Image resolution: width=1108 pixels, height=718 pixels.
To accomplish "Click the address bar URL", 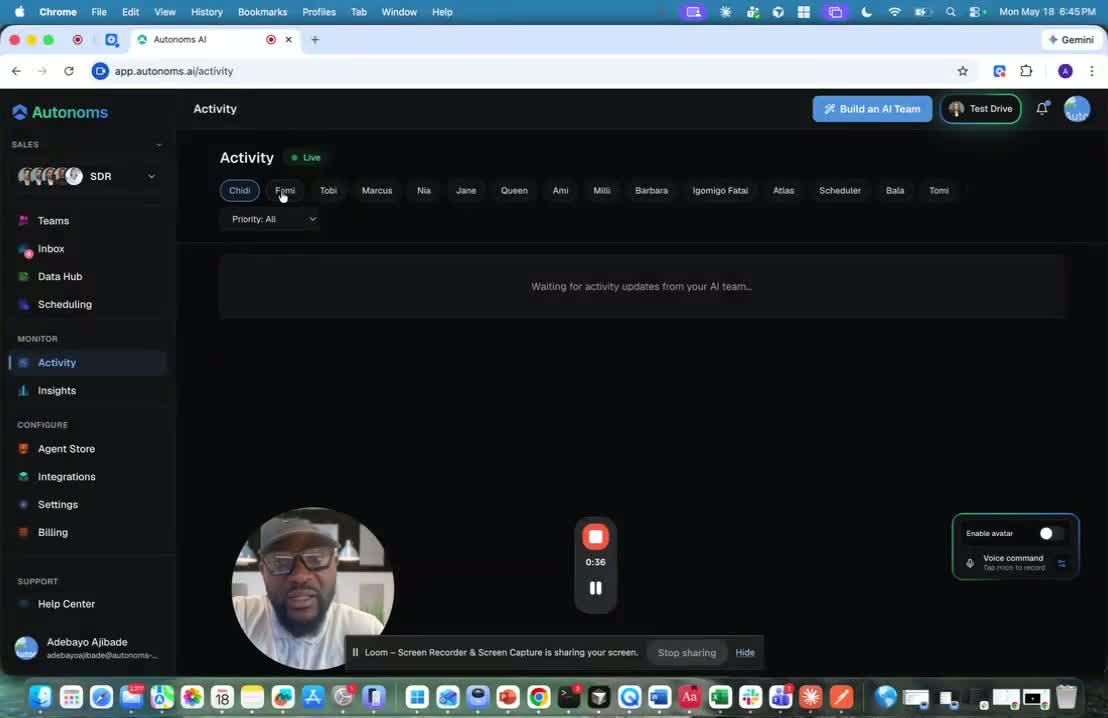I will [x=174, y=71].
